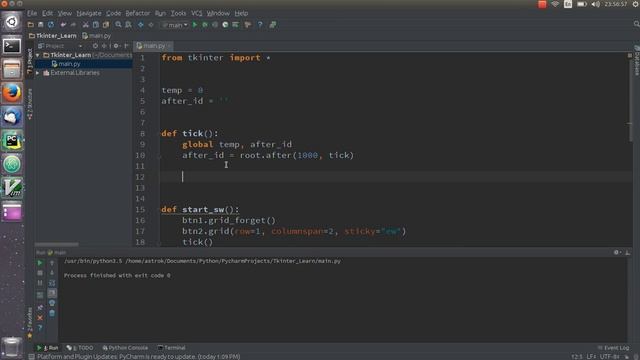The image size is (640, 360).
Task: Toggle the Database tool window side tab
Action: (636, 60)
